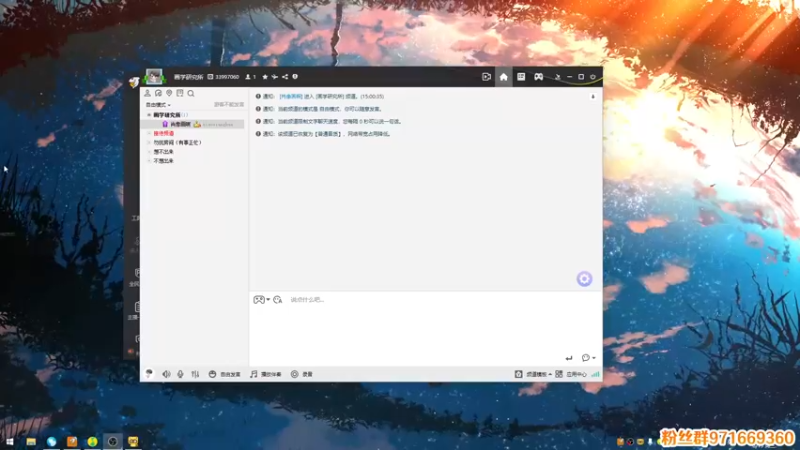Open the Windows Start menu
800x450 pixels.
(x=10, y=442)
